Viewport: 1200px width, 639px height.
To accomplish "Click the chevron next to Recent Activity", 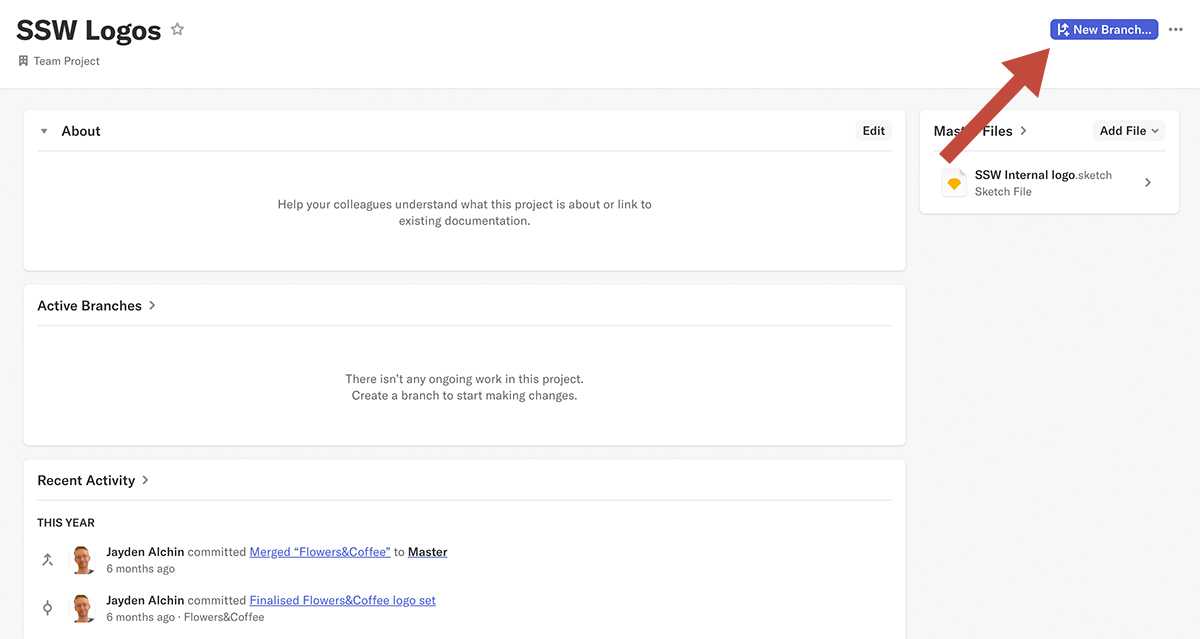I will point(145,481).
